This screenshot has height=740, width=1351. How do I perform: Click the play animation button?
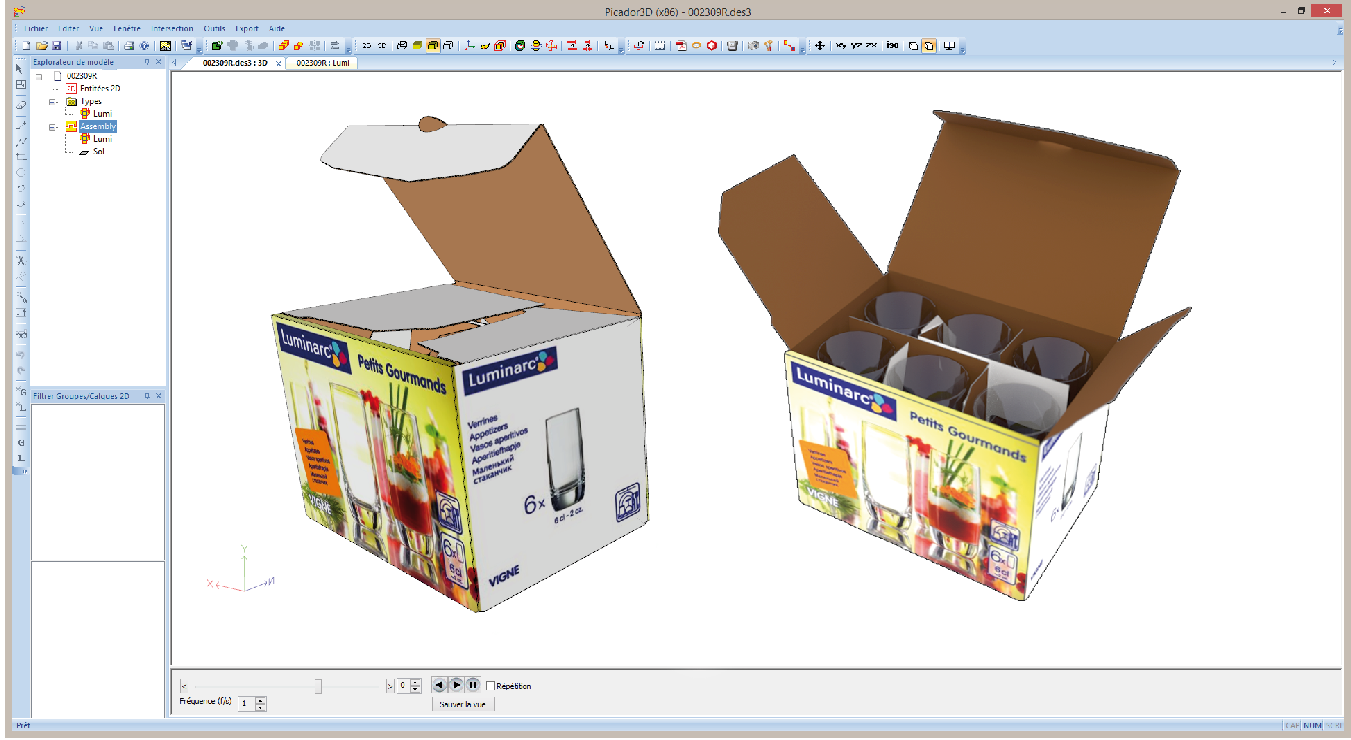456,685
